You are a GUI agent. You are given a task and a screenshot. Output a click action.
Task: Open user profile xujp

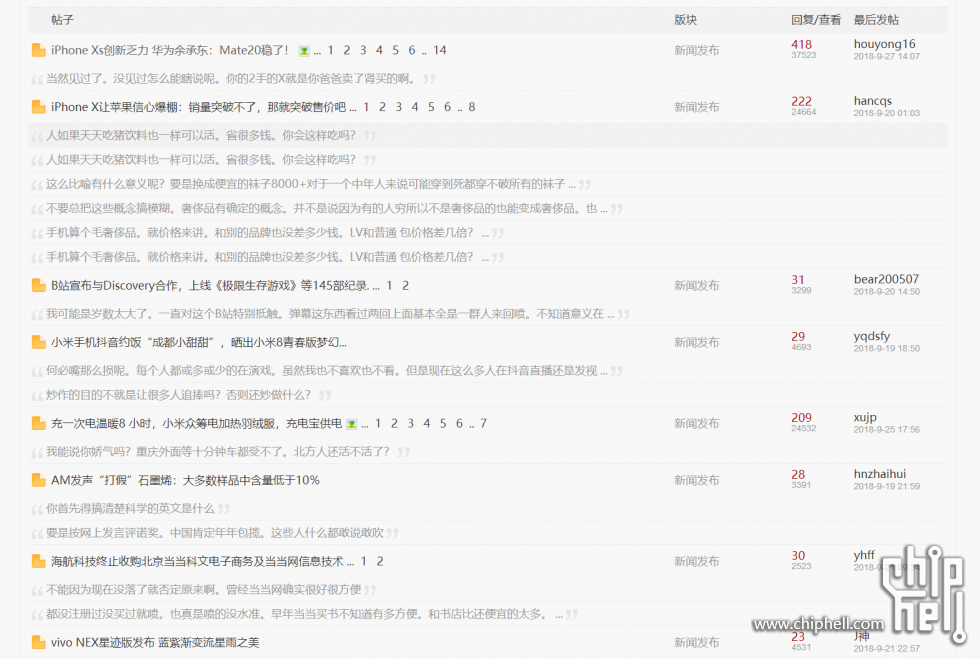click(865, 417)
